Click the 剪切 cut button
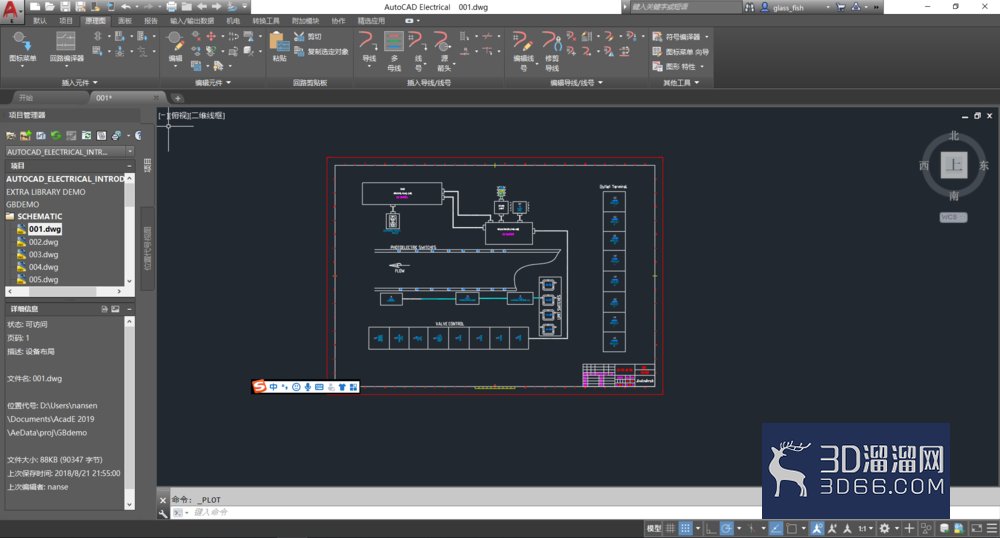This screenshot has width=1000, height=538. (x=307, y=36)
